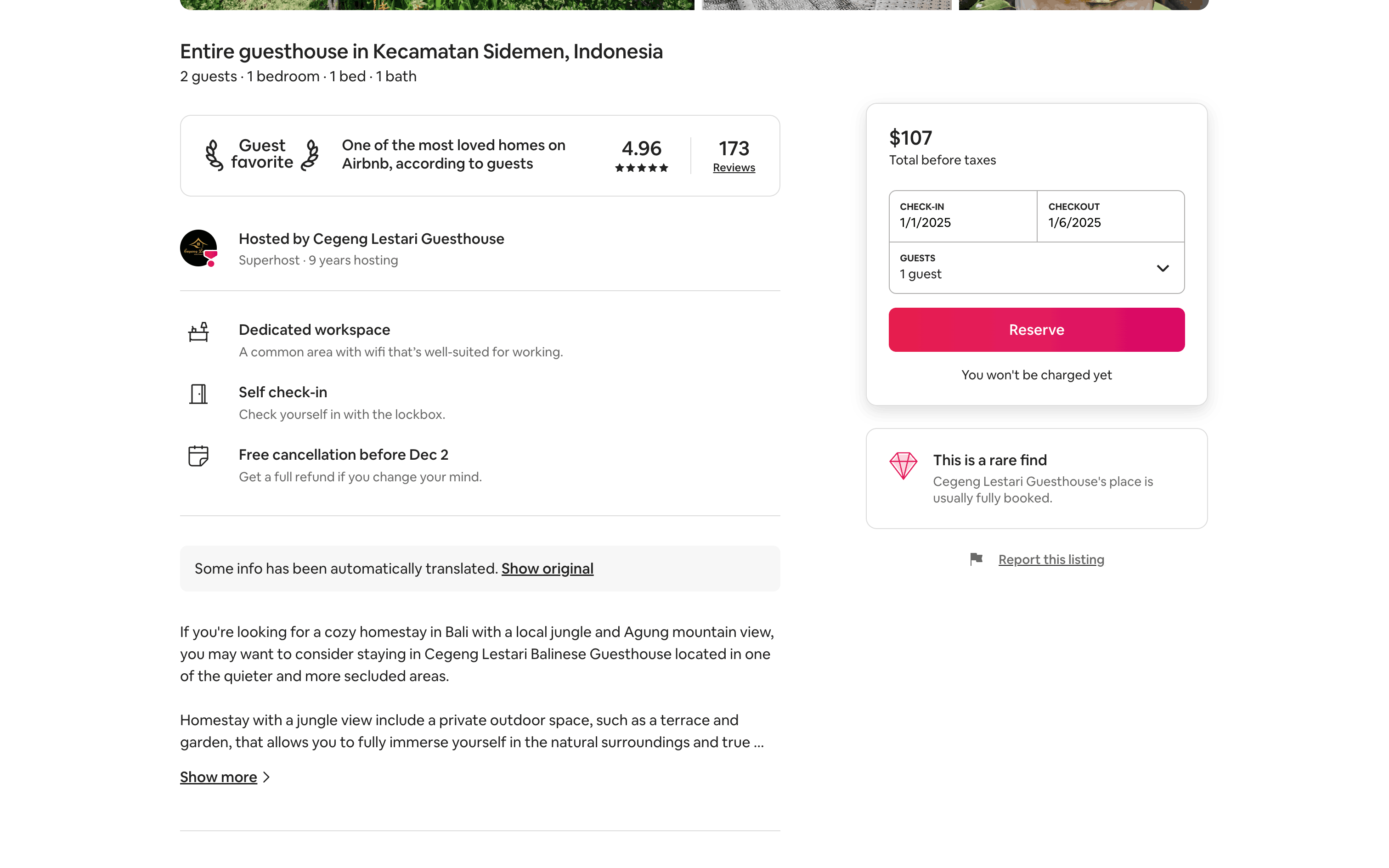Expand description with Show more
This screenshot has height=868, width=1389.
tap(218, 777)
